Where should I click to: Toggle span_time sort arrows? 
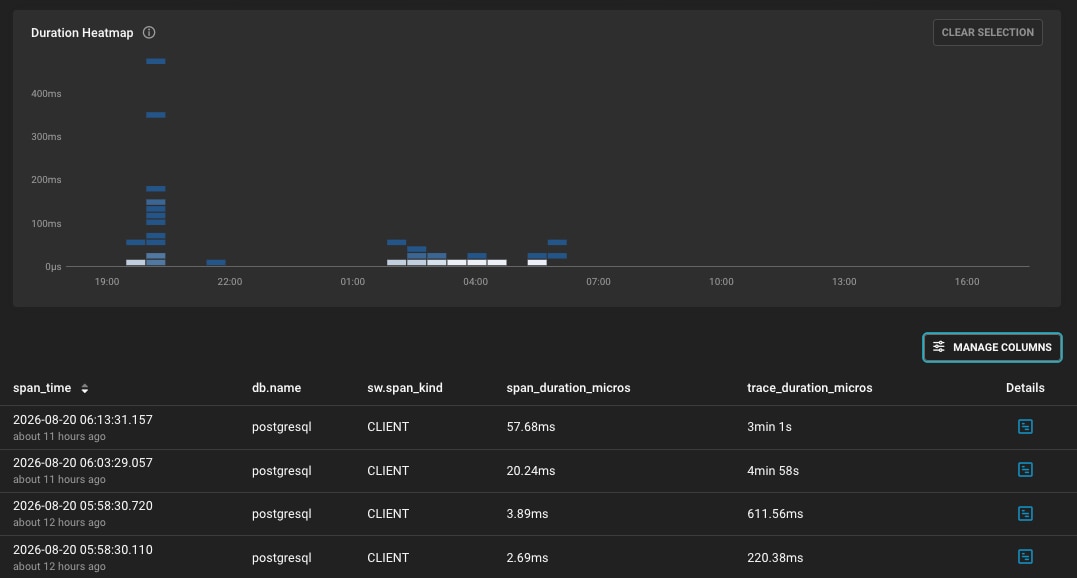84,389
